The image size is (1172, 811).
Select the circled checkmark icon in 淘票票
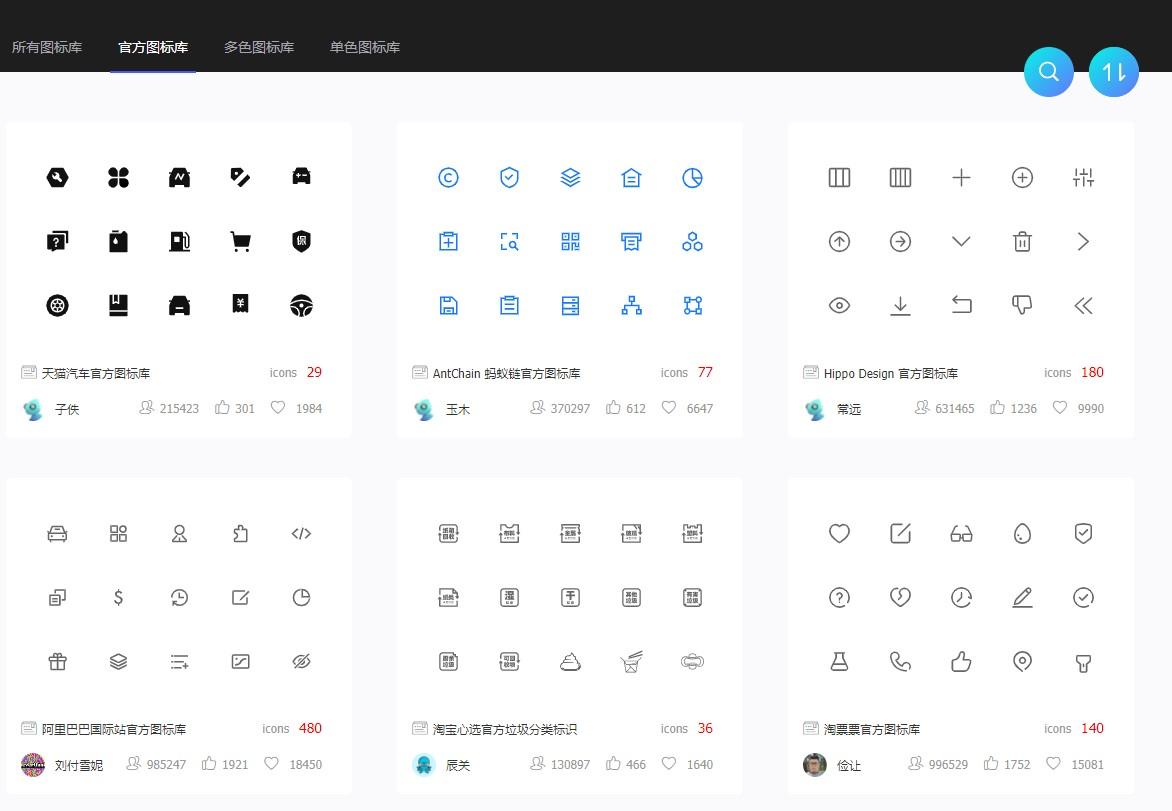pyautogui.click(x=1083, y=597)
